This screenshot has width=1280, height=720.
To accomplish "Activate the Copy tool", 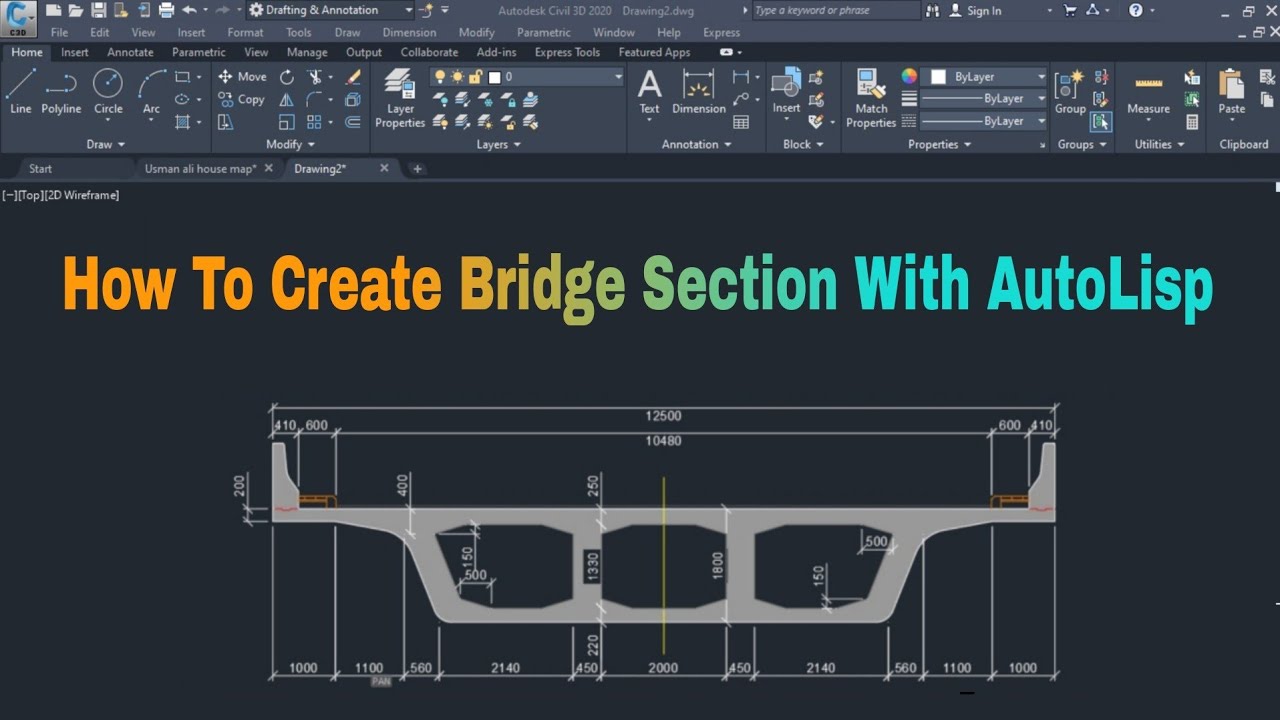I will click(242, 99).
